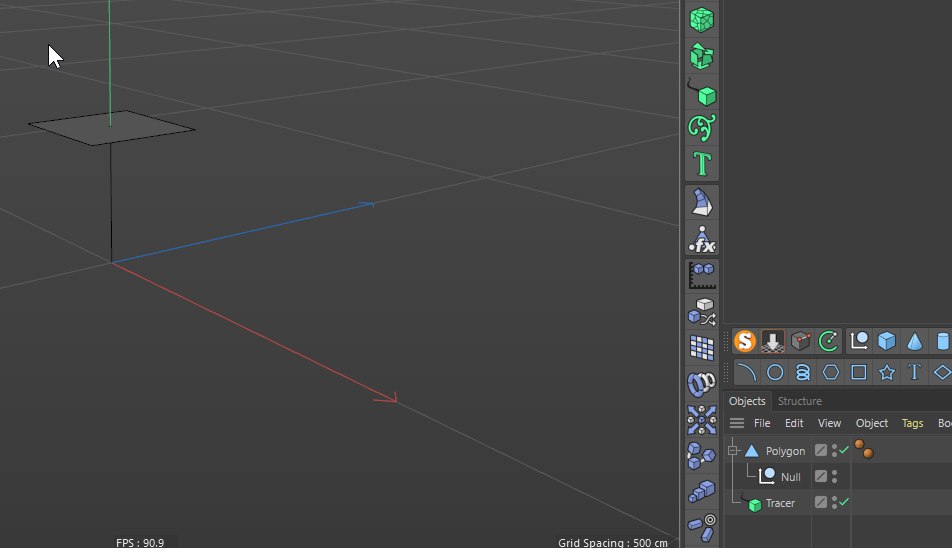Open the Tags menu

click(x=913, y=423)
